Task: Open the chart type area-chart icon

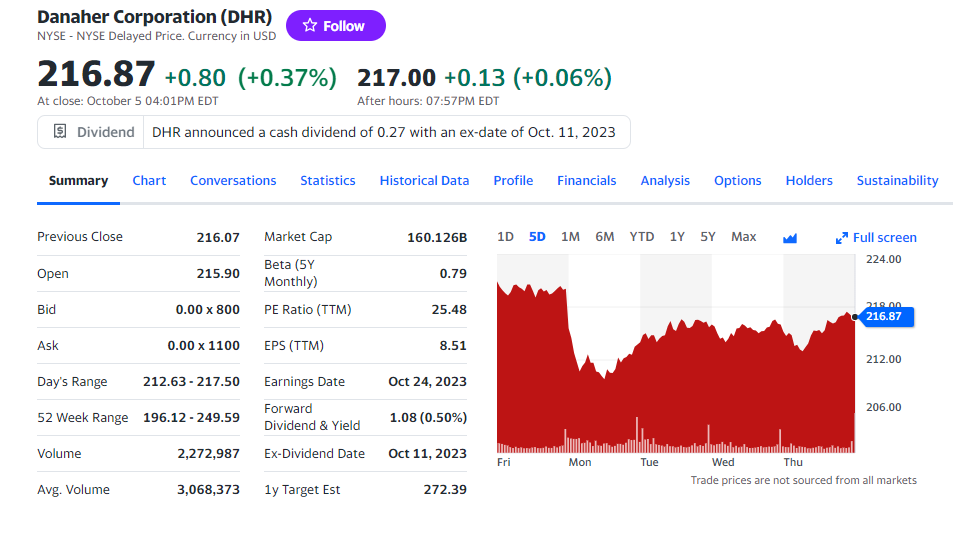Action: click(790, 238)
